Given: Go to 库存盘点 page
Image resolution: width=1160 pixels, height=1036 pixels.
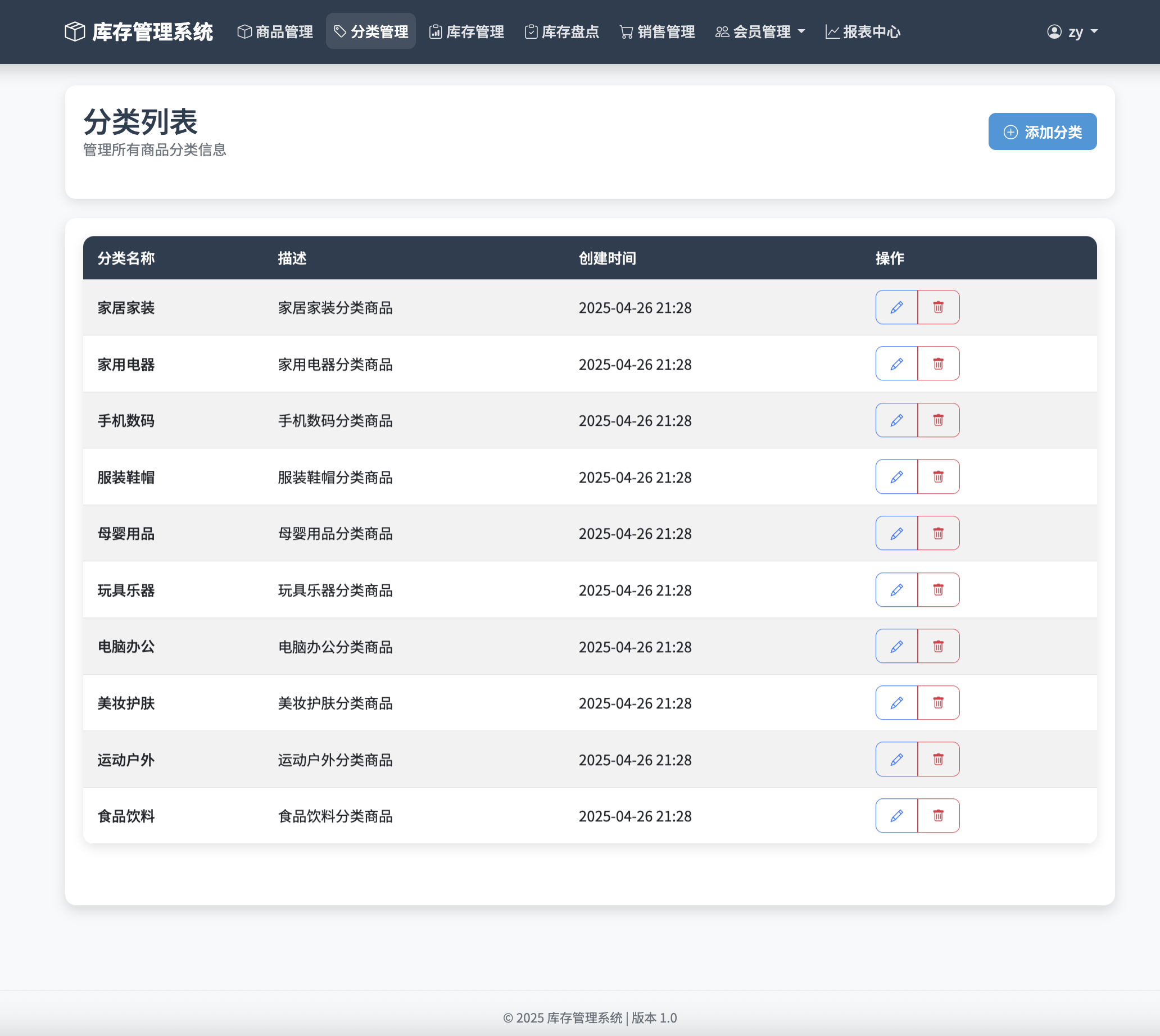Looking at the screenshot, I should coord(561,32).
